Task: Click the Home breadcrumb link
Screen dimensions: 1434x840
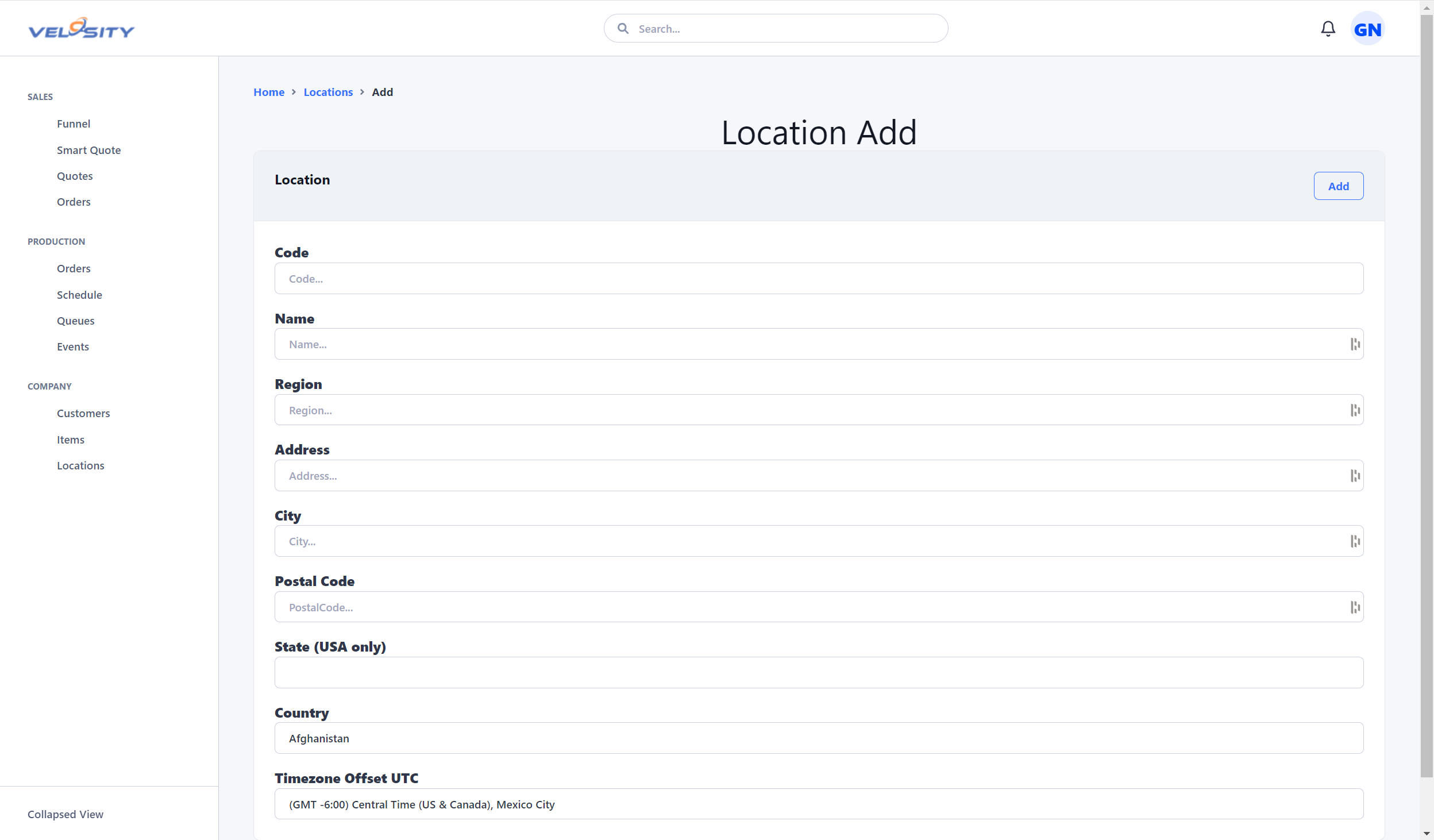Action: tap(269, 91)
